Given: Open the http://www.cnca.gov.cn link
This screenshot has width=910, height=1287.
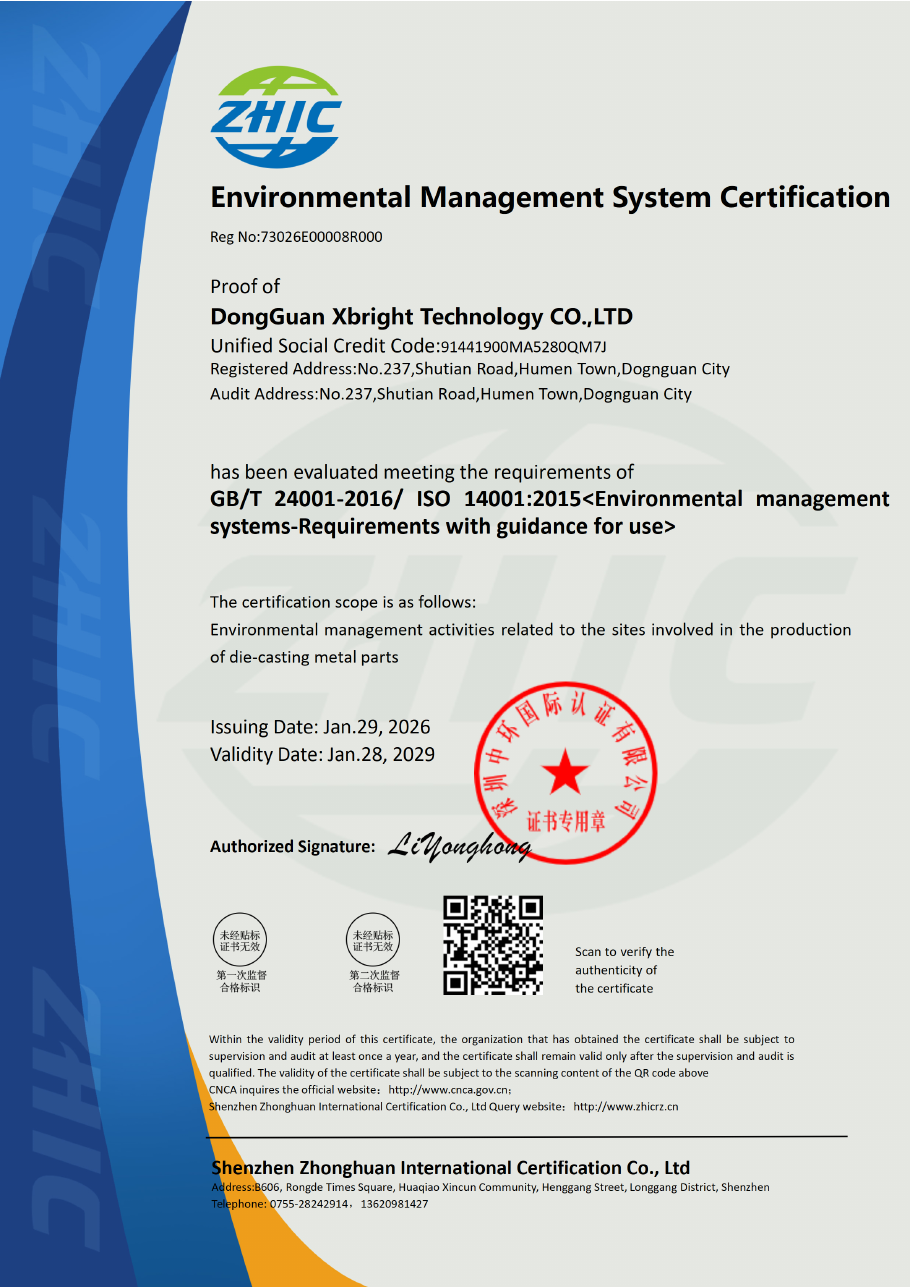Looking at the screenshot, I should click(449, 1090).
